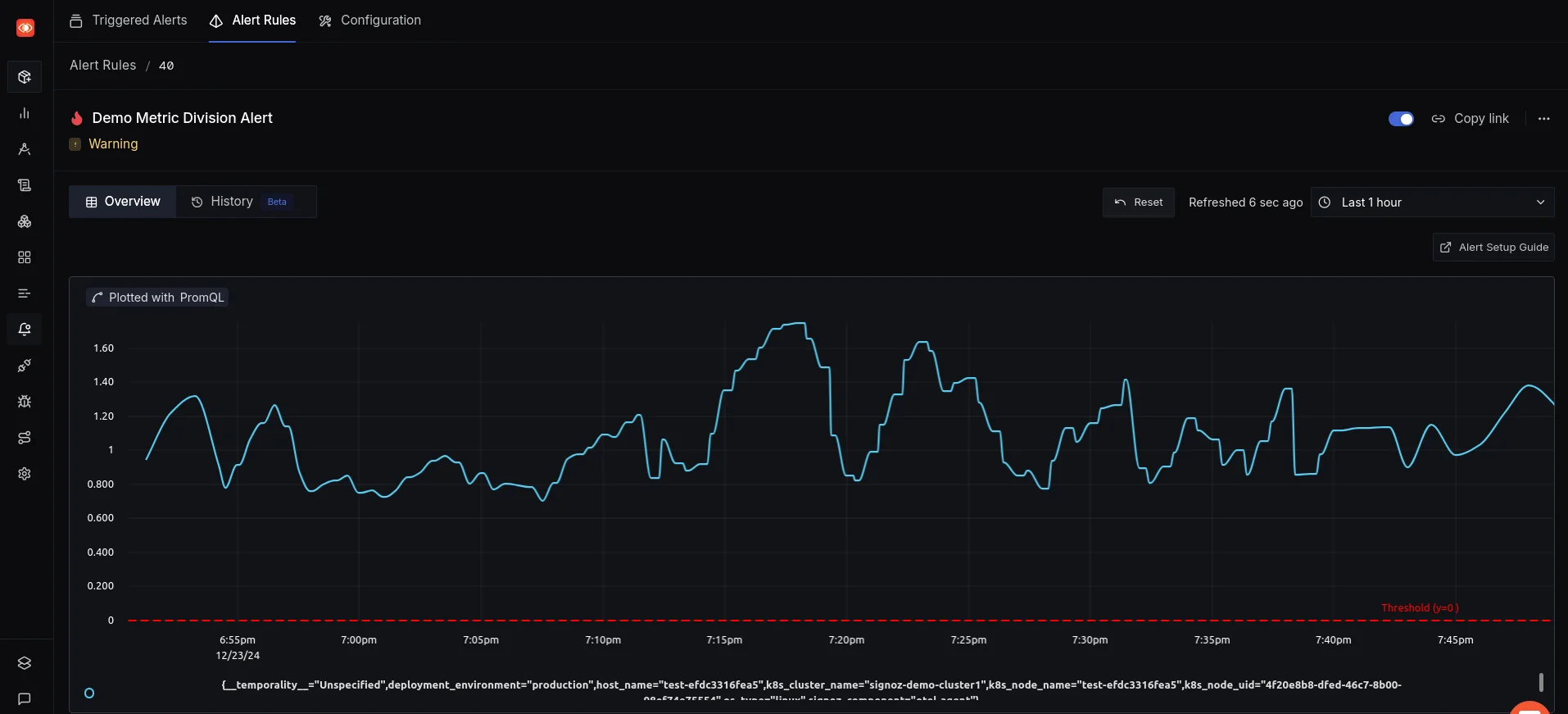Disable the Demo Metric Division Alert toggle

click(1400, 119)
